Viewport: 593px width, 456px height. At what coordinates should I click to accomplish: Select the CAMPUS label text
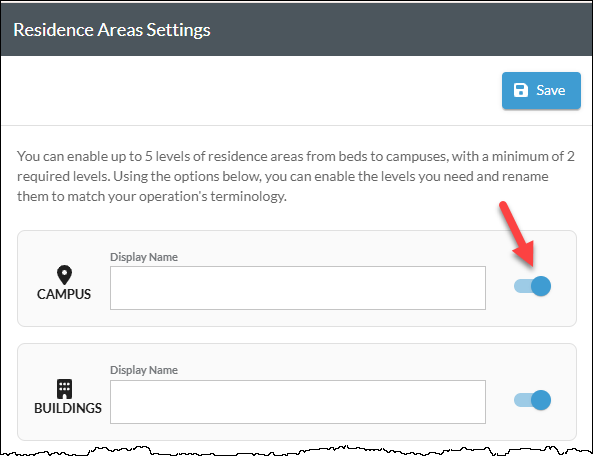point(64,294)
